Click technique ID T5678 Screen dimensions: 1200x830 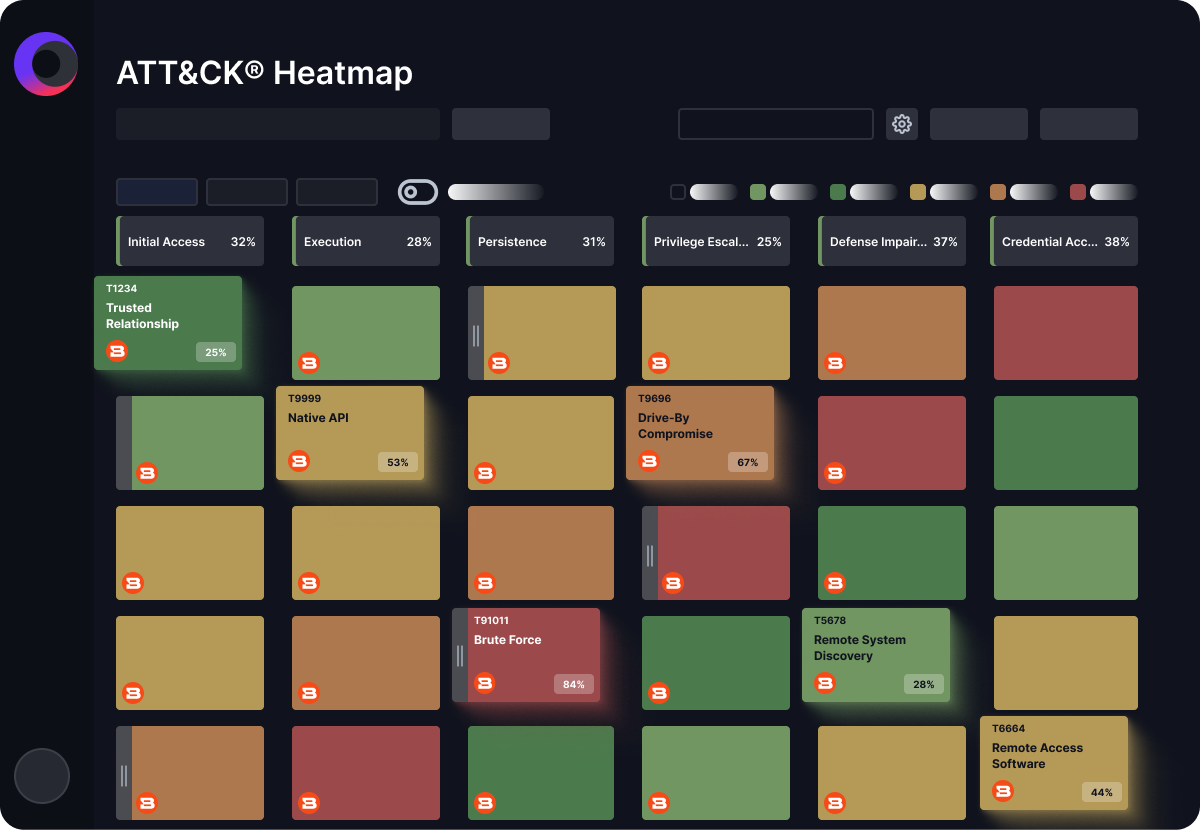830,621
